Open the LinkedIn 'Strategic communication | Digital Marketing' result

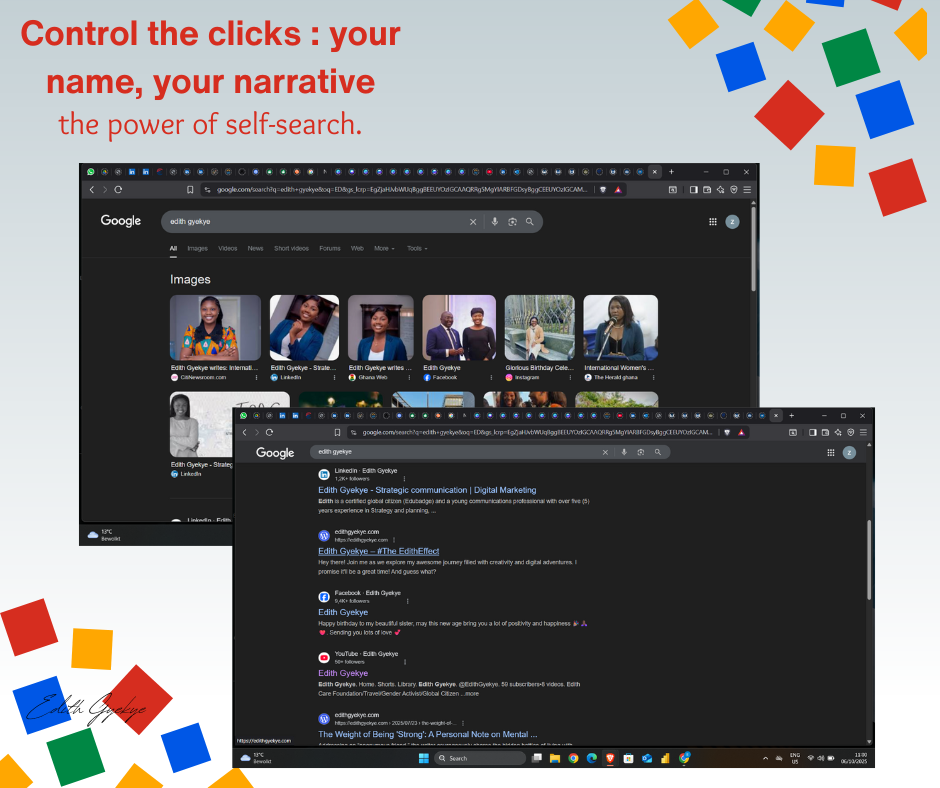[427, 490]
